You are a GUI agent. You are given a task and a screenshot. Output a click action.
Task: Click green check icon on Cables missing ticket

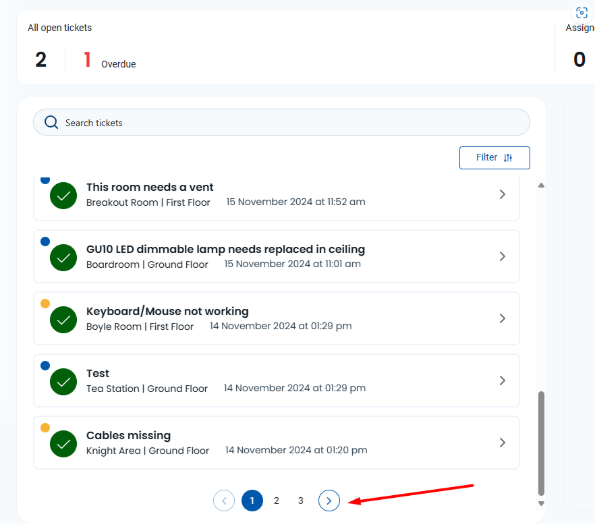click(63, 444)
